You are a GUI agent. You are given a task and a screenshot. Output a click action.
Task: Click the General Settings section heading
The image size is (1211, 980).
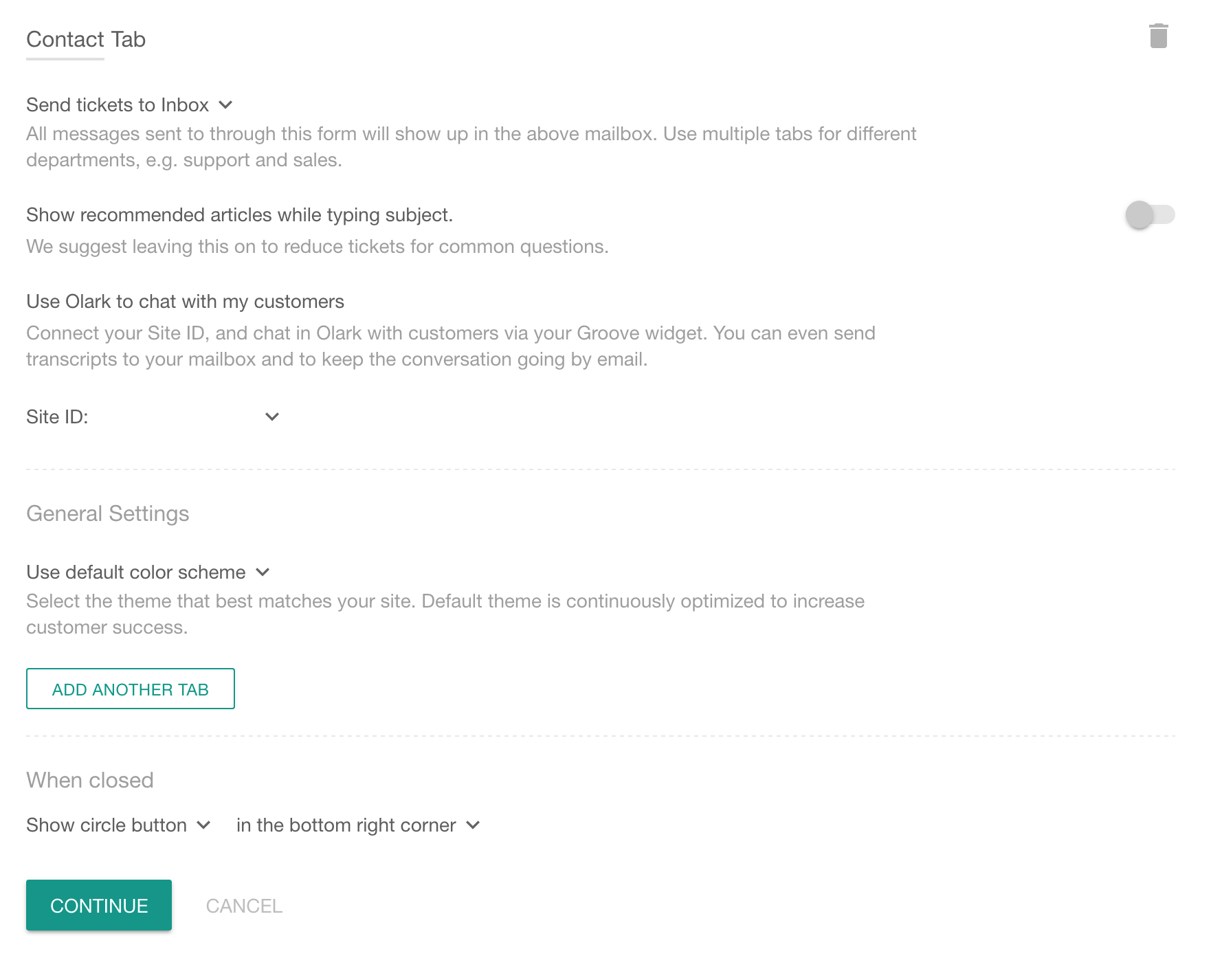click(108, 514)
